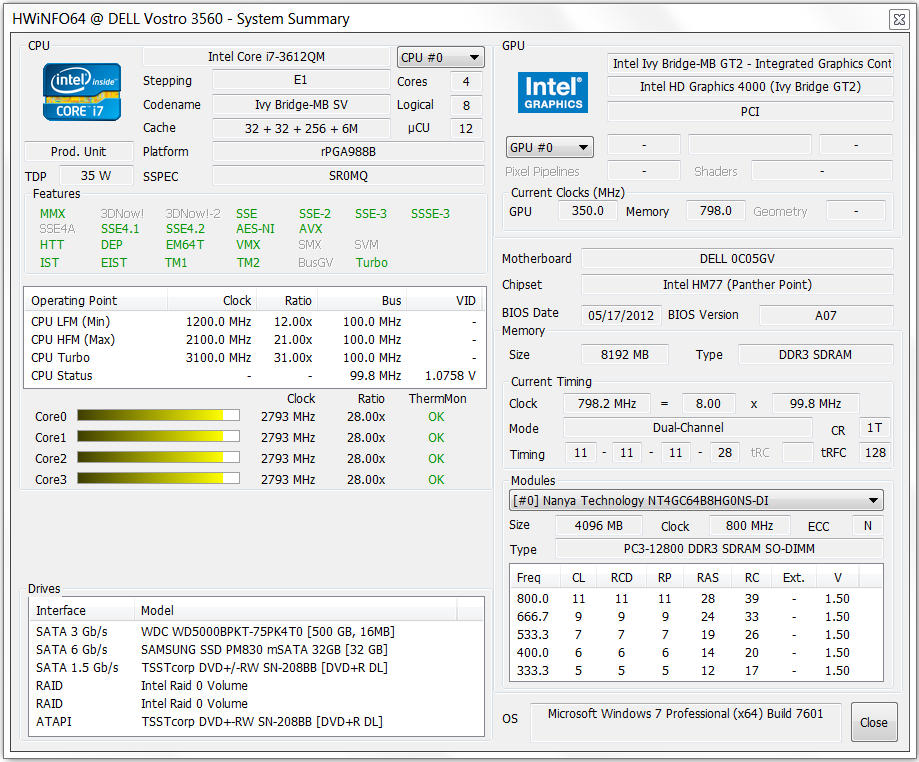
Task: Click the Core3 usage bar
Action: [x=158, y=479]
